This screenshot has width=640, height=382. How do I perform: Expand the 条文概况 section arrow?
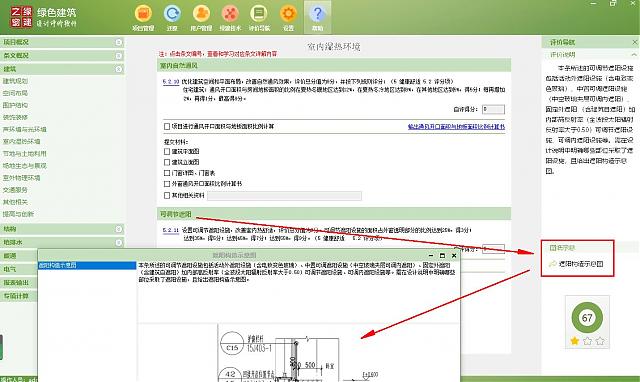click(119, 56)
